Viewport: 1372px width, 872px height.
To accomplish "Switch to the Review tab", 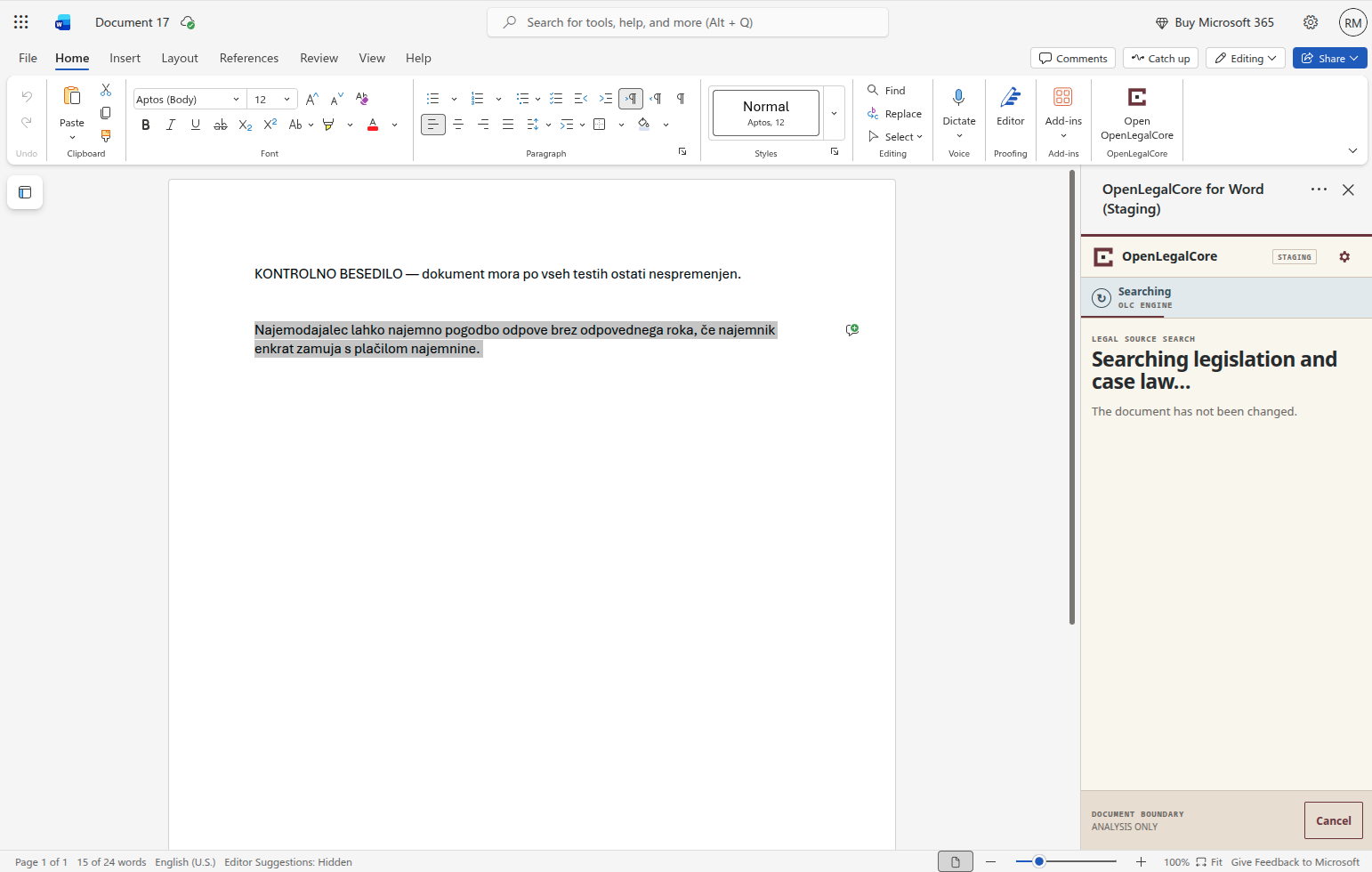I will pyautogui.click(x=319, y=58).
